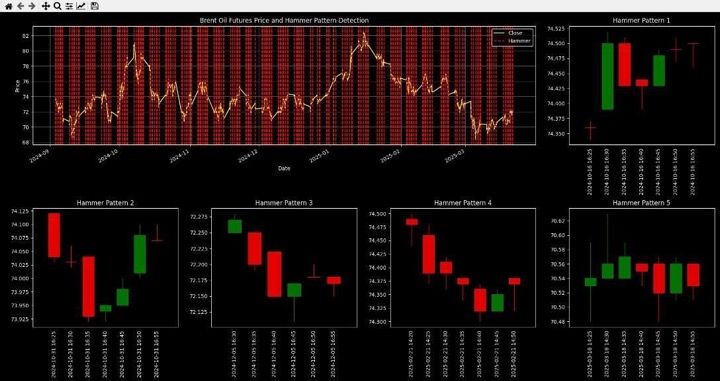Viewport: 720px width, 381px height.
Task: Click the 'Hammer Pattern 1' subplot title
Action: click(x=641, y=21)
